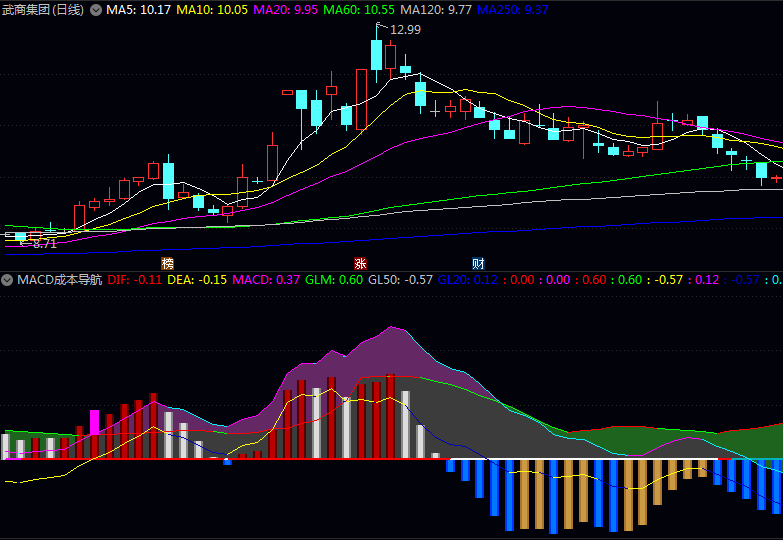This screenshot has width=783, height=540.
Task: Click the MA120 value label
Action: click(435, 10)
